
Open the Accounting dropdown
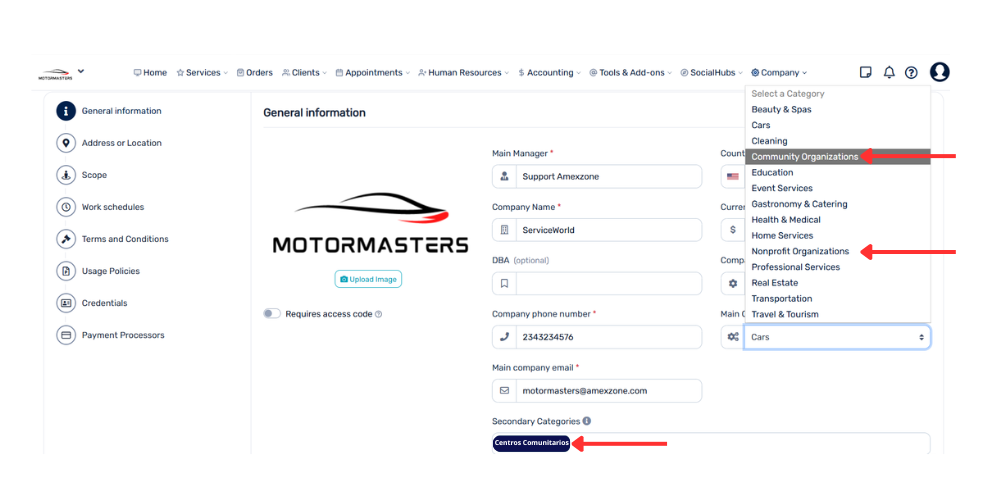click(x=549, y=73)
